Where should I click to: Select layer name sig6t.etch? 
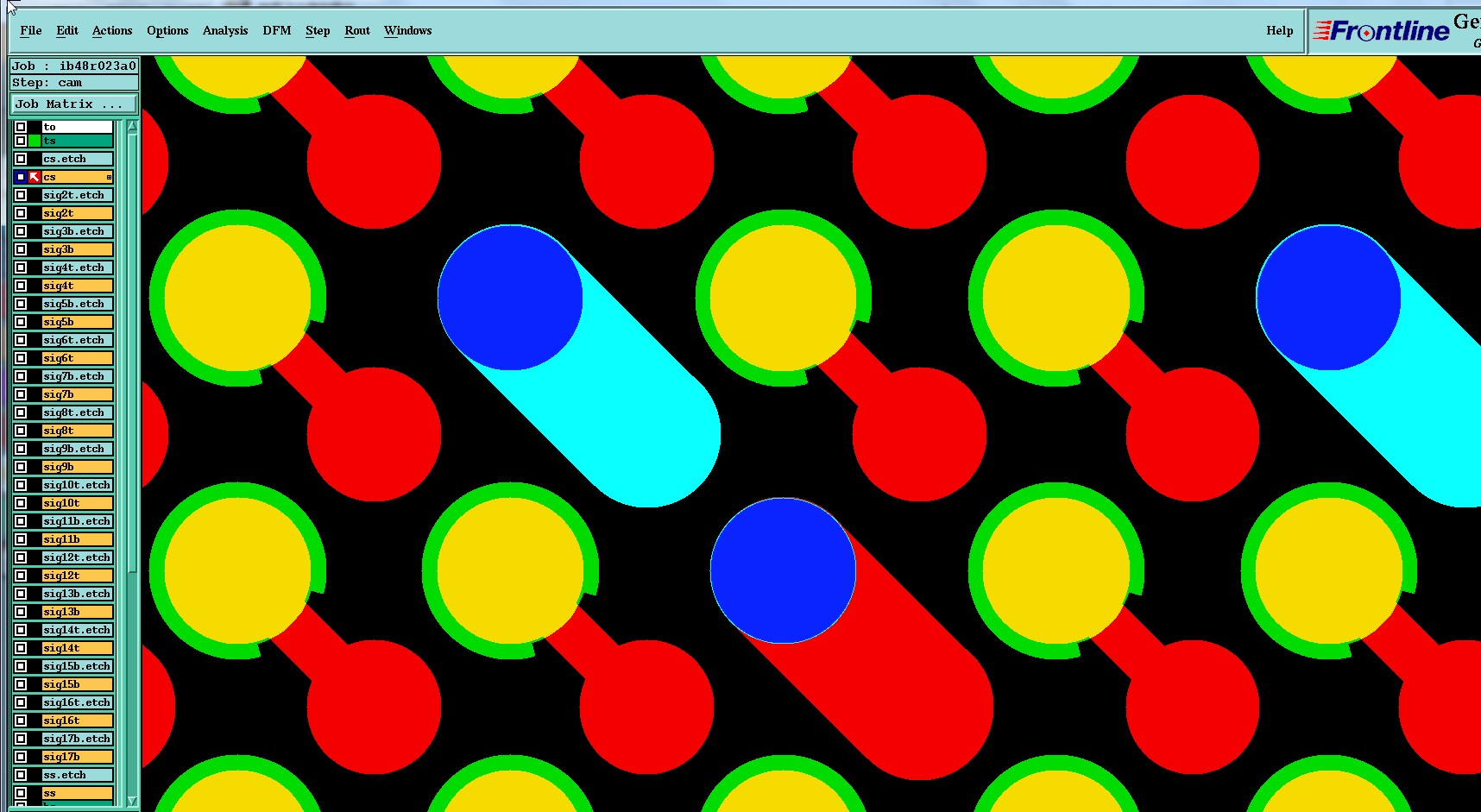78,340
